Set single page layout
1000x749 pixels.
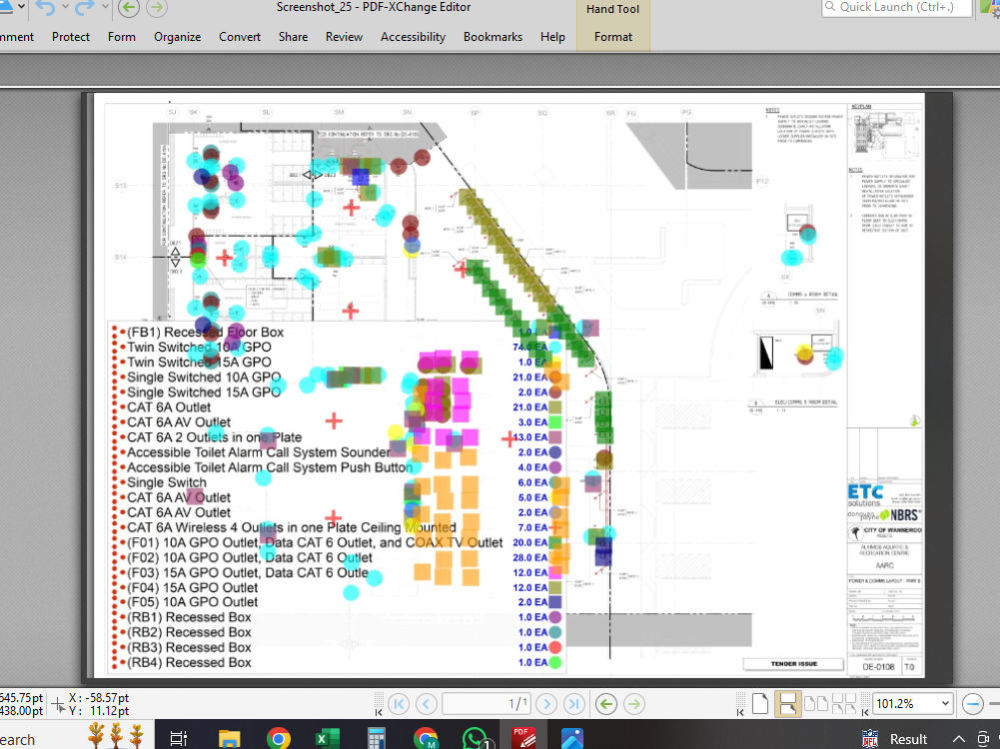pos(760,704)
